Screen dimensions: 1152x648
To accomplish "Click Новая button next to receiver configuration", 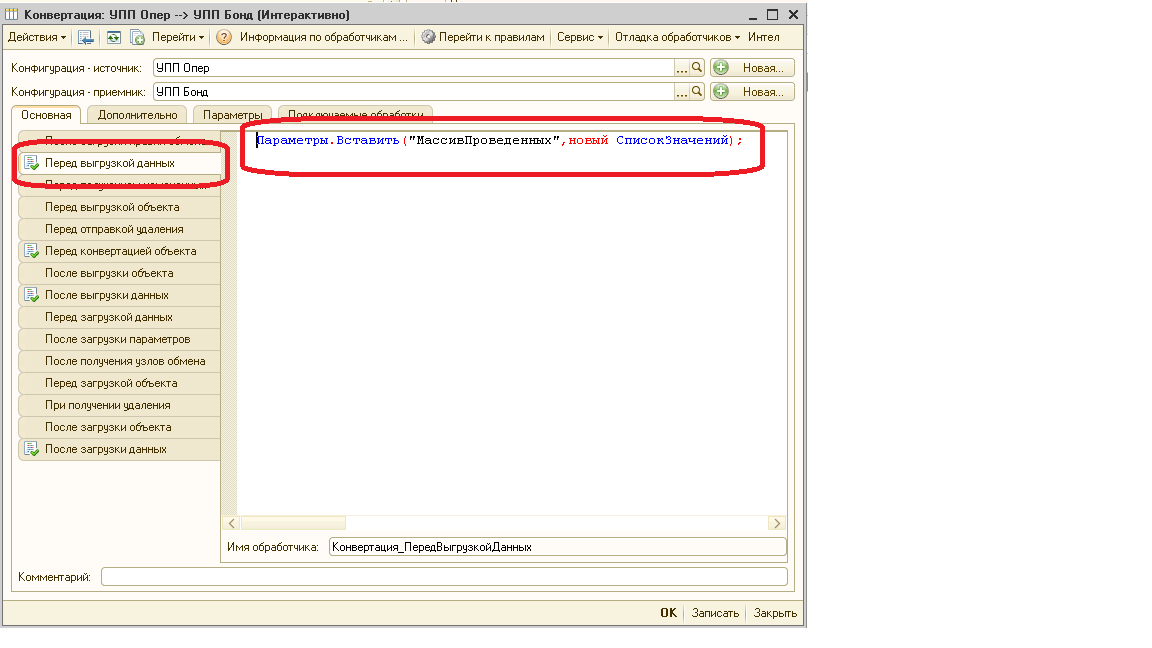I will [752, 92].
